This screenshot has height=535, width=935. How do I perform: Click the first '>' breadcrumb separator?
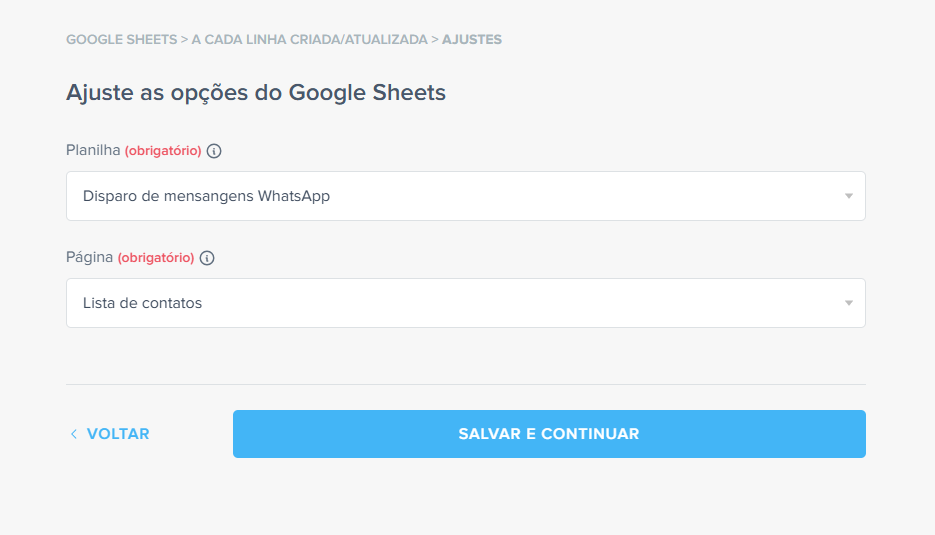[184, 40]
